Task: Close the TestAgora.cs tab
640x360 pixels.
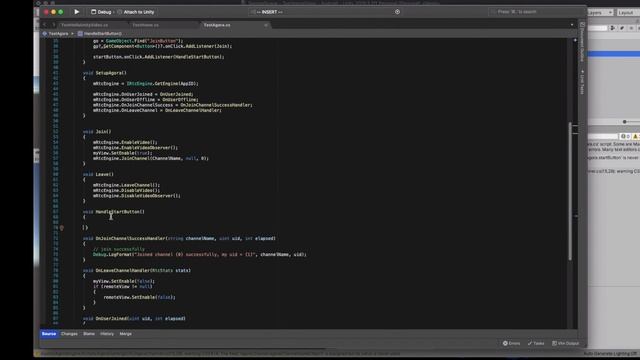Action: (266, 25)
